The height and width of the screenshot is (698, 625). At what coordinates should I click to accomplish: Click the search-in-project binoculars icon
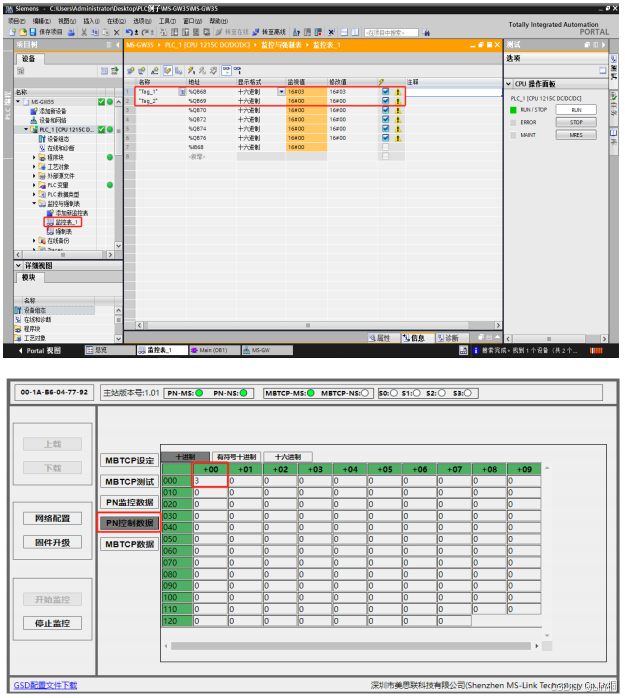click(x=426, y=32)
